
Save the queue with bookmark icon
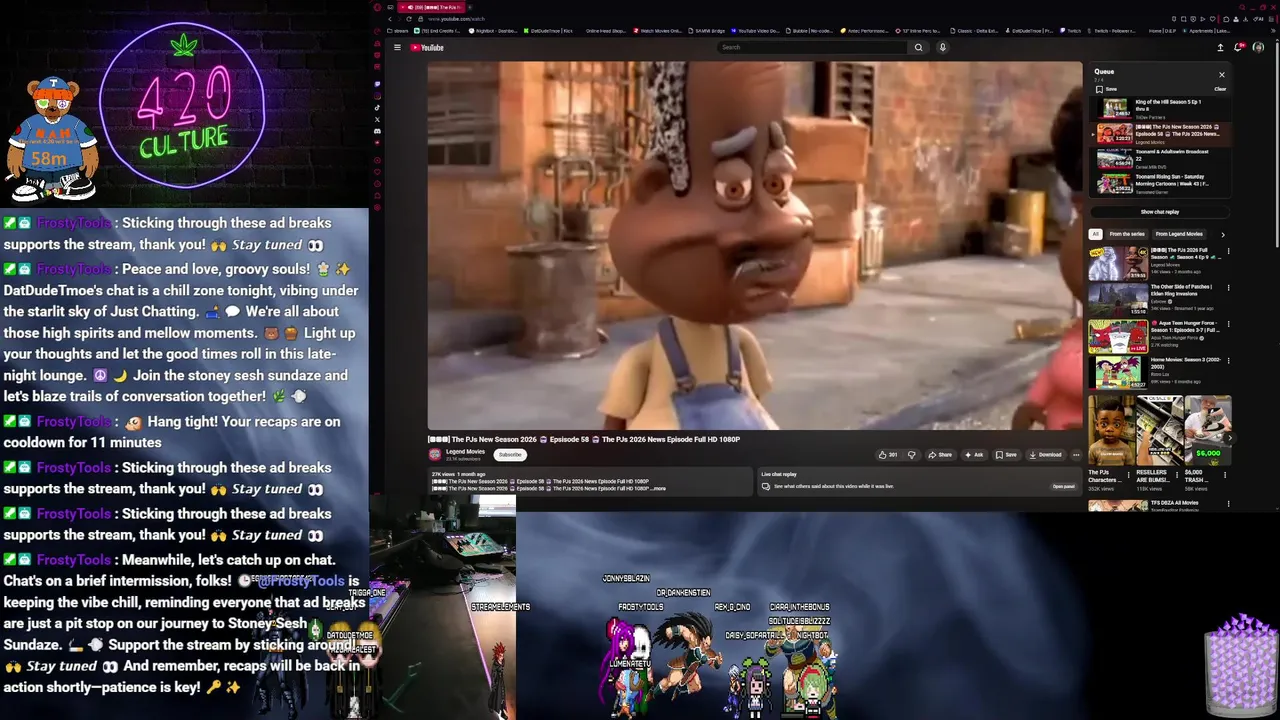click(x=1104, y=89)
